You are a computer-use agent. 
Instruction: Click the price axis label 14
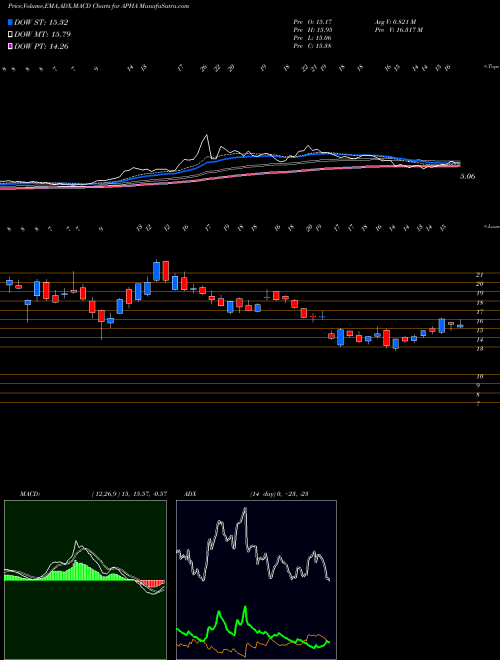click(x=479, y=340)
